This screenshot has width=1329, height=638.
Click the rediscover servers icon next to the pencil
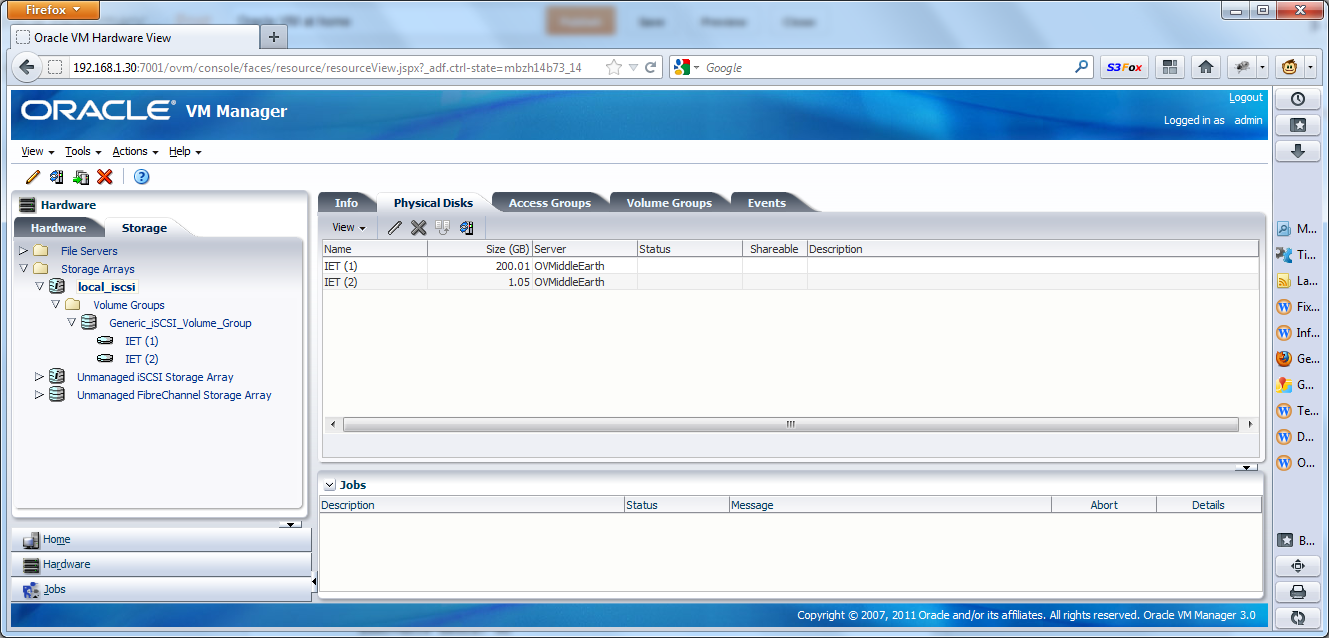(x=56, y=176)
